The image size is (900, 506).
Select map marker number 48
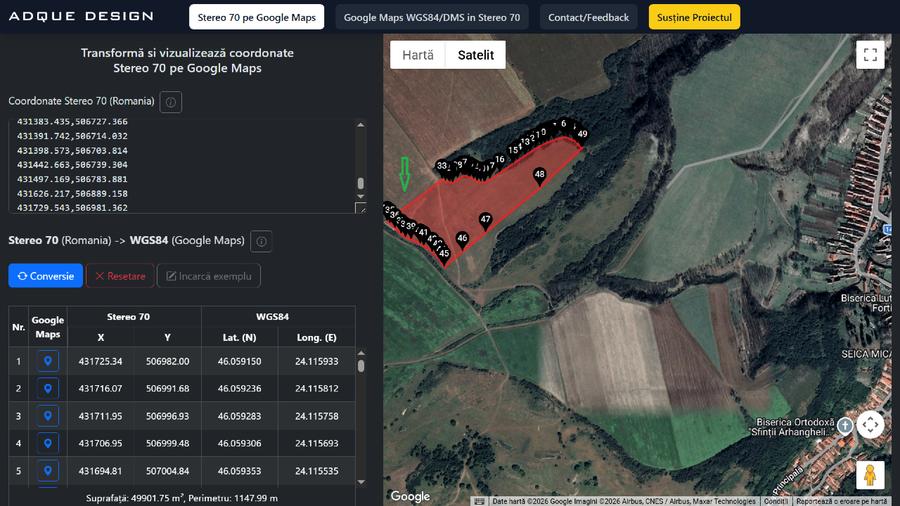(x=540, y=175)
